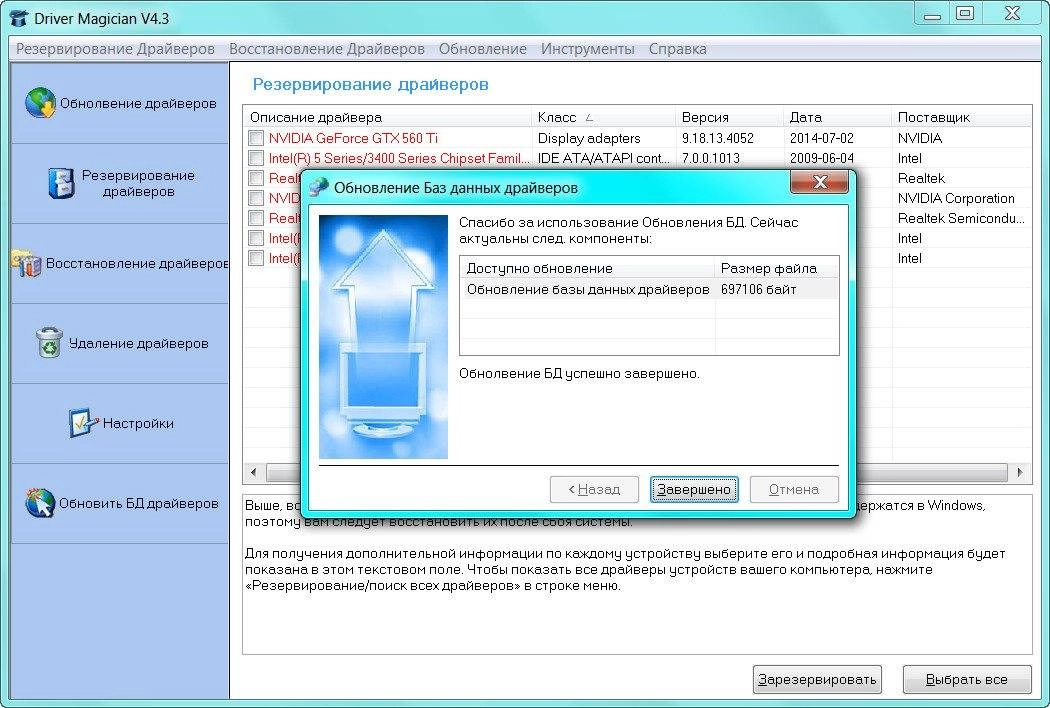The height and width of the screenshot is (708, 1050).
Task: Click the right arrow of the horizontal scrollbar
Action: [x=1020, y=472]
